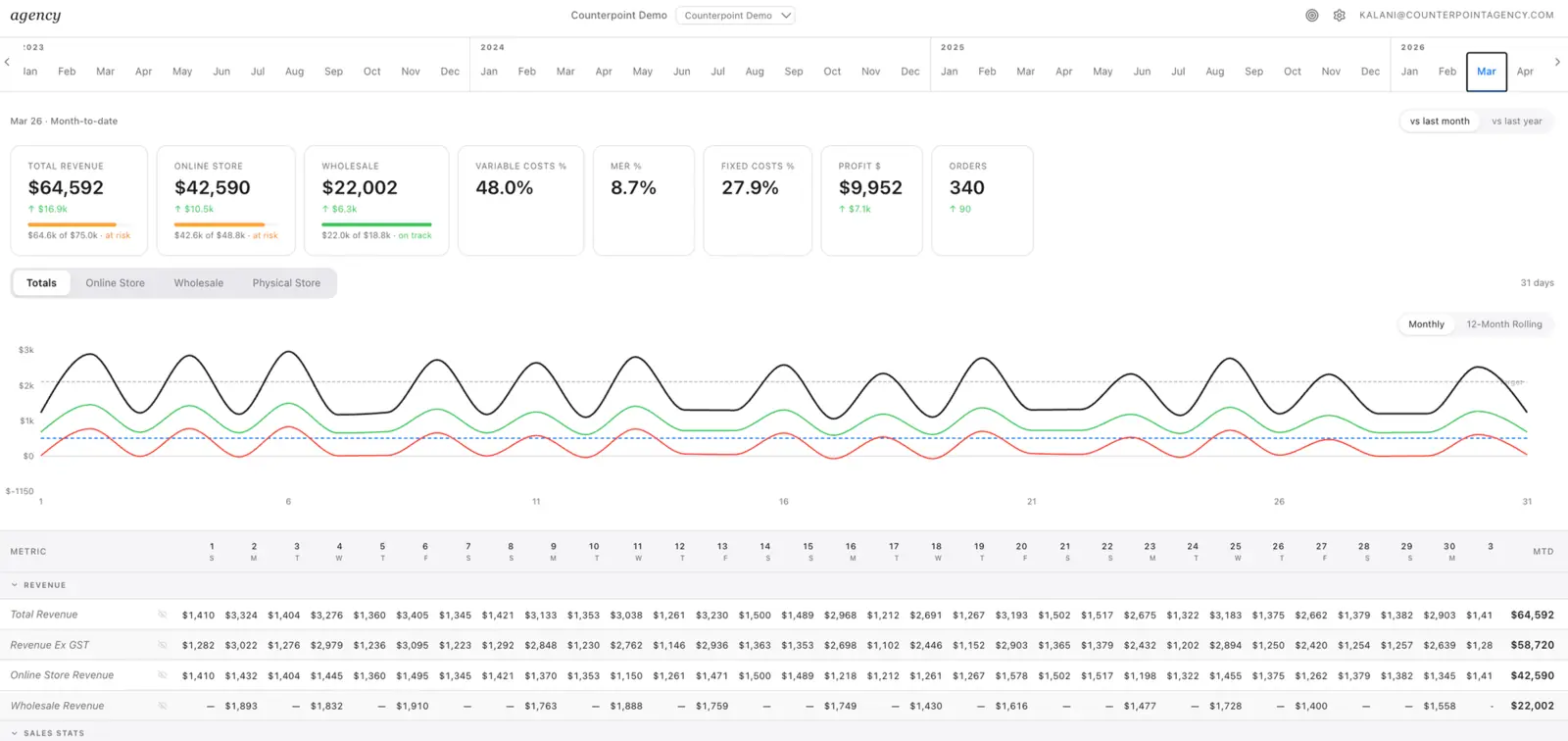Toggle chart visibility for Revenue Ex GST

pos(163,645)
